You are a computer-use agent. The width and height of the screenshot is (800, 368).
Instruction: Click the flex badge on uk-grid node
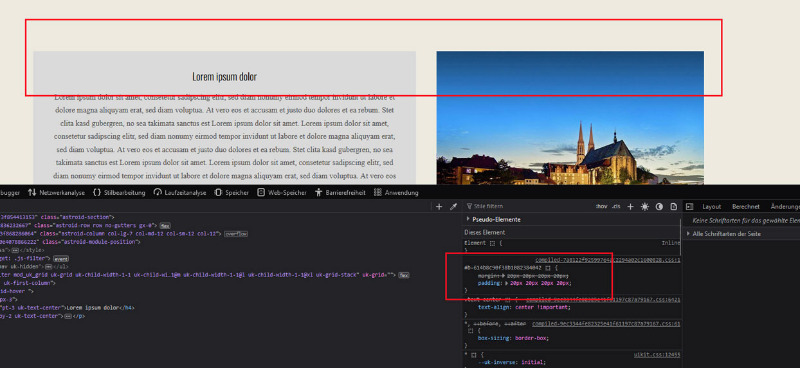point(404,275)
